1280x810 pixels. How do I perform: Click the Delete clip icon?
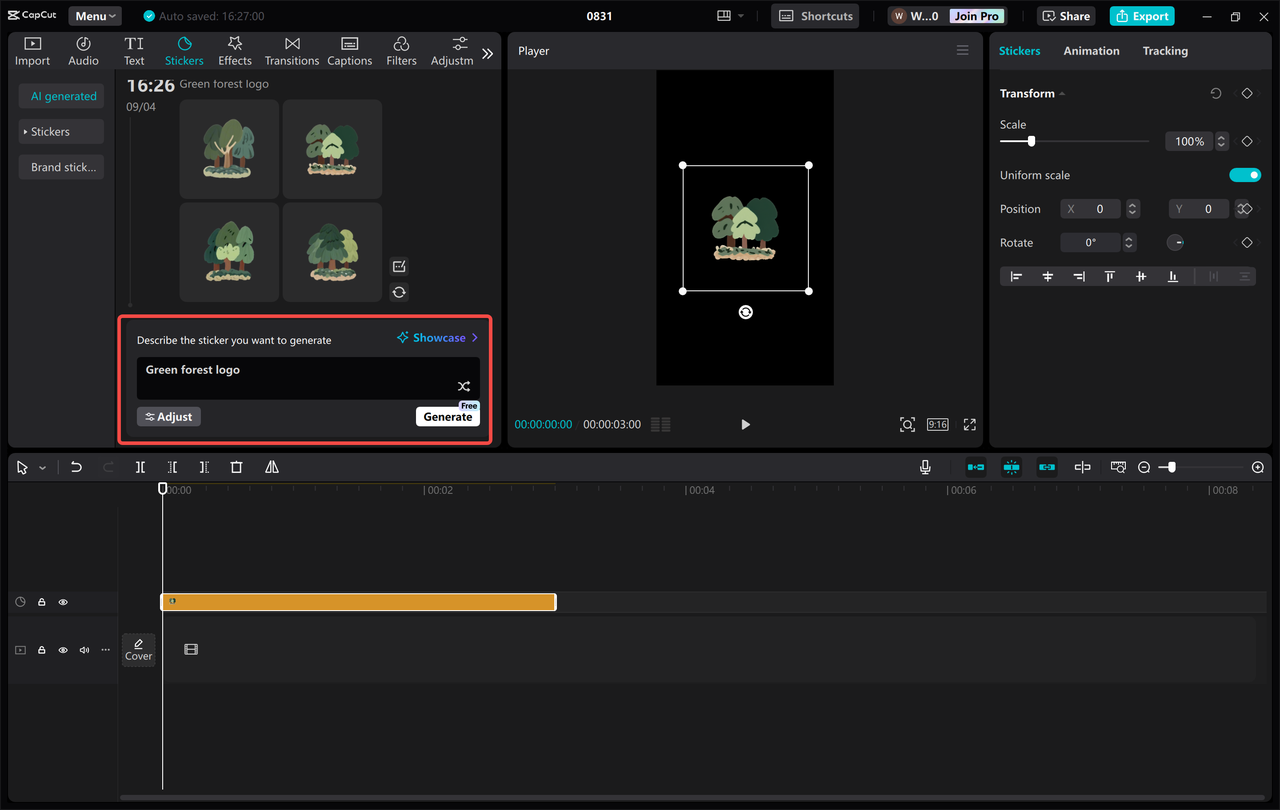pos(236,467)
